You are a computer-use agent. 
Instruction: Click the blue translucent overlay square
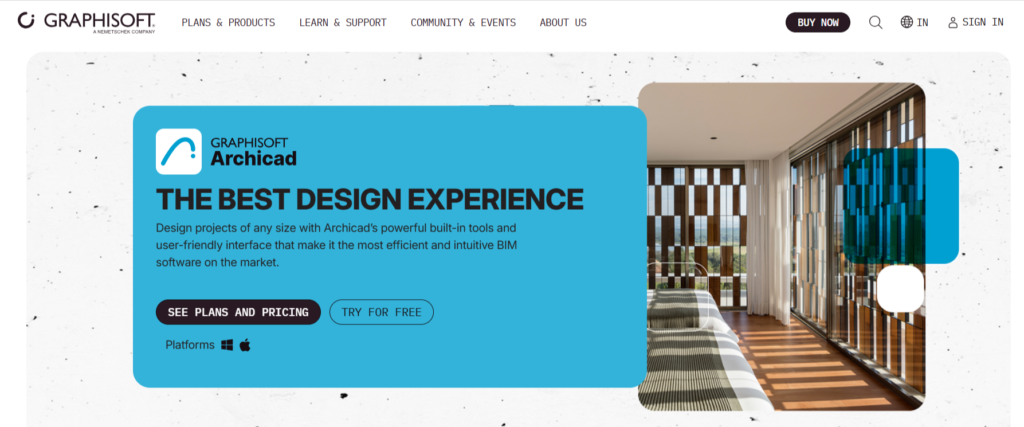click(x=901, y=206)
